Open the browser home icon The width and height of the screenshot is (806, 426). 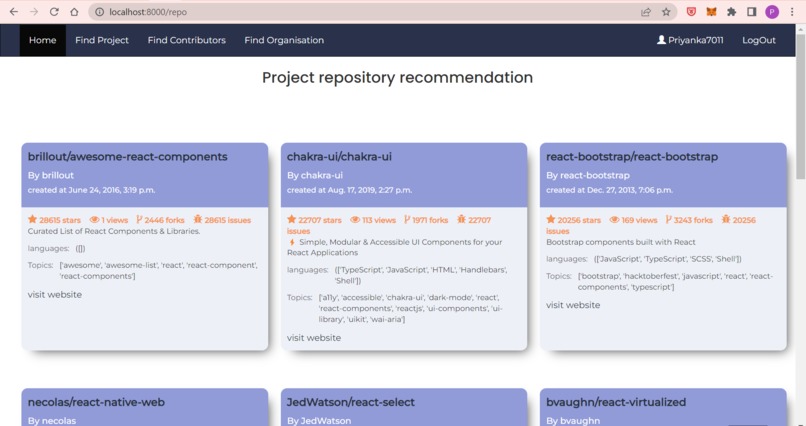point(74,12)
